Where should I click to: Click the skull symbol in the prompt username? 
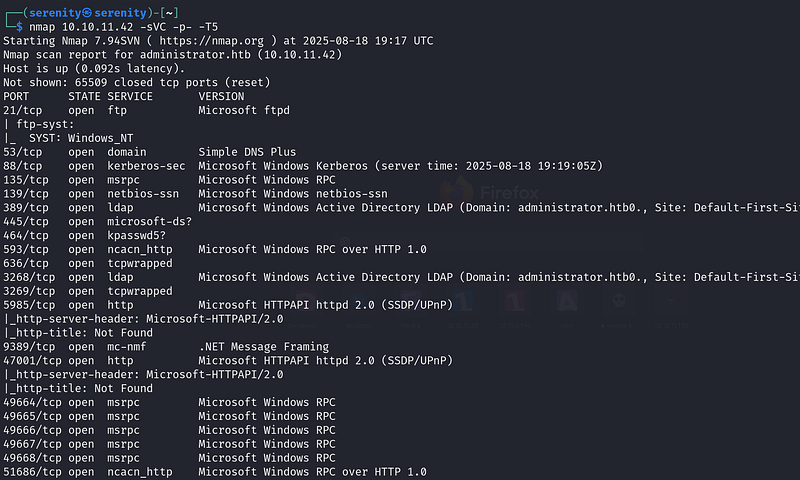click(x=87, y=13)
